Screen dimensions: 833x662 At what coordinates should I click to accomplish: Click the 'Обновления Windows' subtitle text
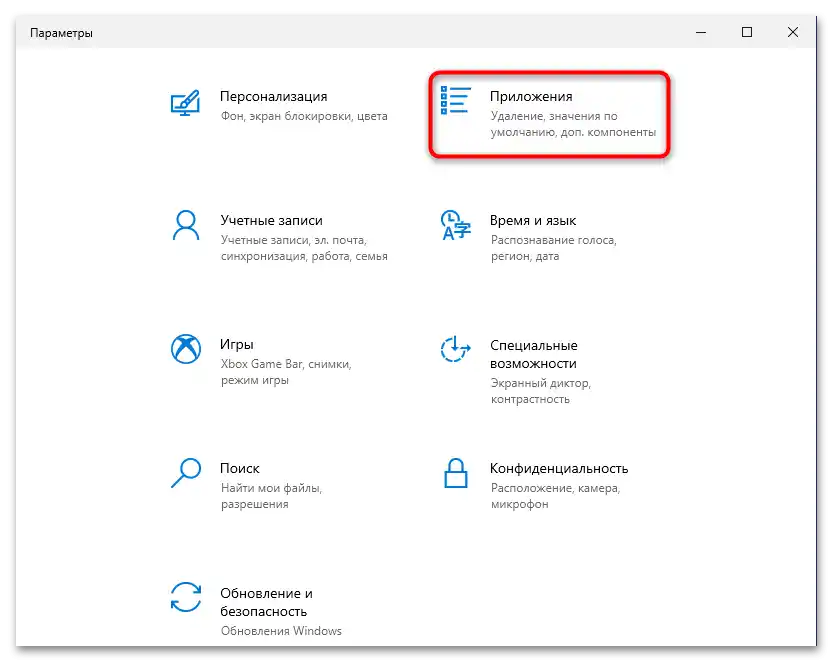point(281,631)
